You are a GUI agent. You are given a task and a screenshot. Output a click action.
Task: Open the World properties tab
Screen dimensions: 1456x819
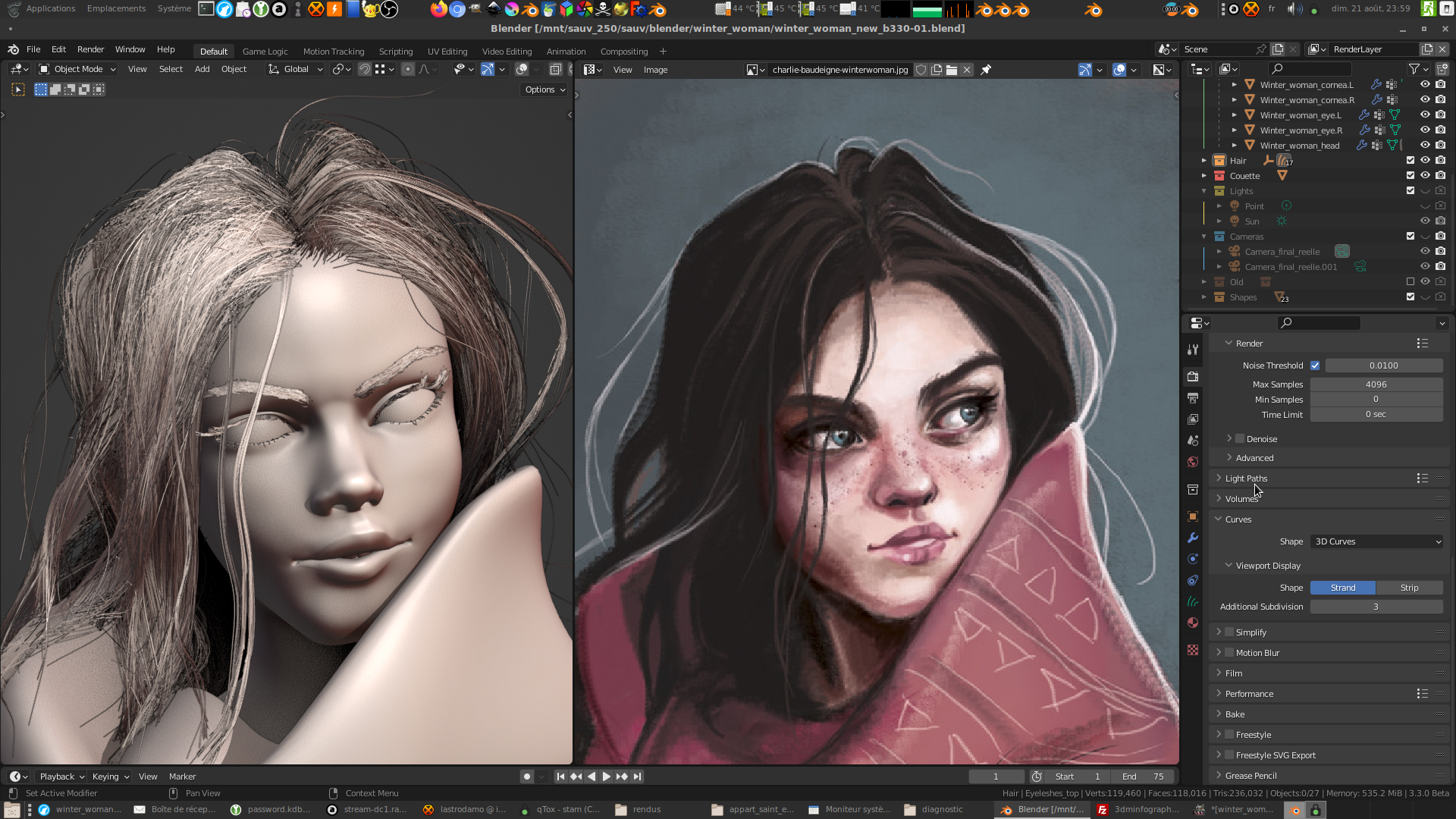tap(1193, 461)
